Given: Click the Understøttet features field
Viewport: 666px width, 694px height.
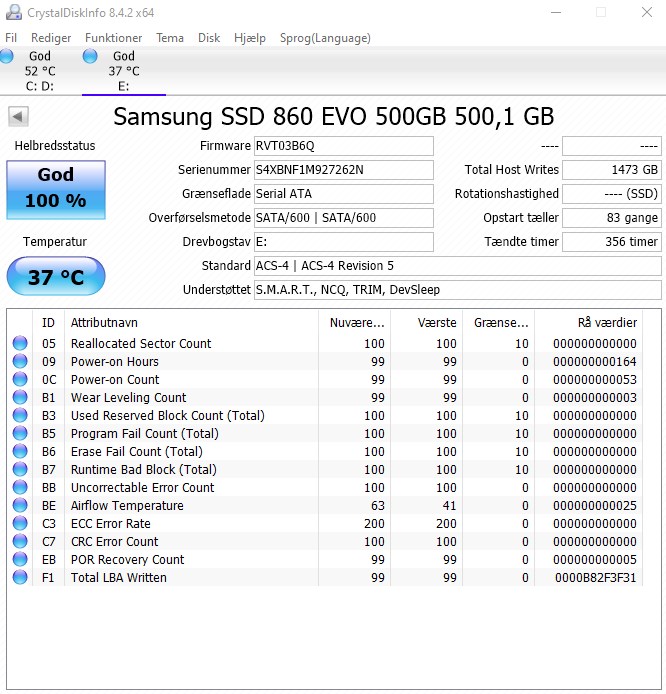Looking at the screenshot, I should point(458,289).
